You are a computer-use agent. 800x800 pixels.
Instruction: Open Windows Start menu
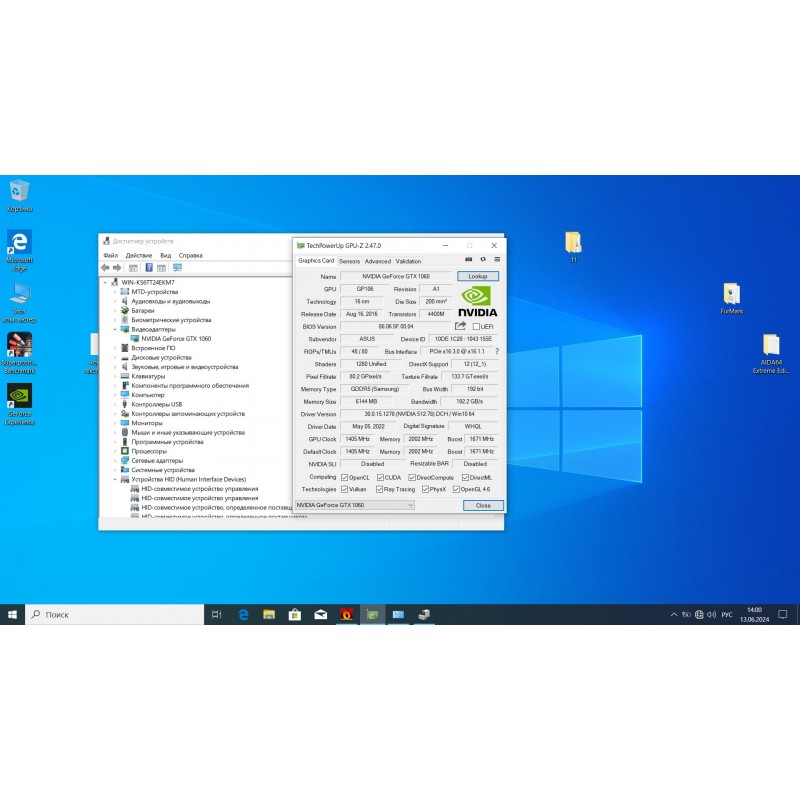click(x=12, y=615)
